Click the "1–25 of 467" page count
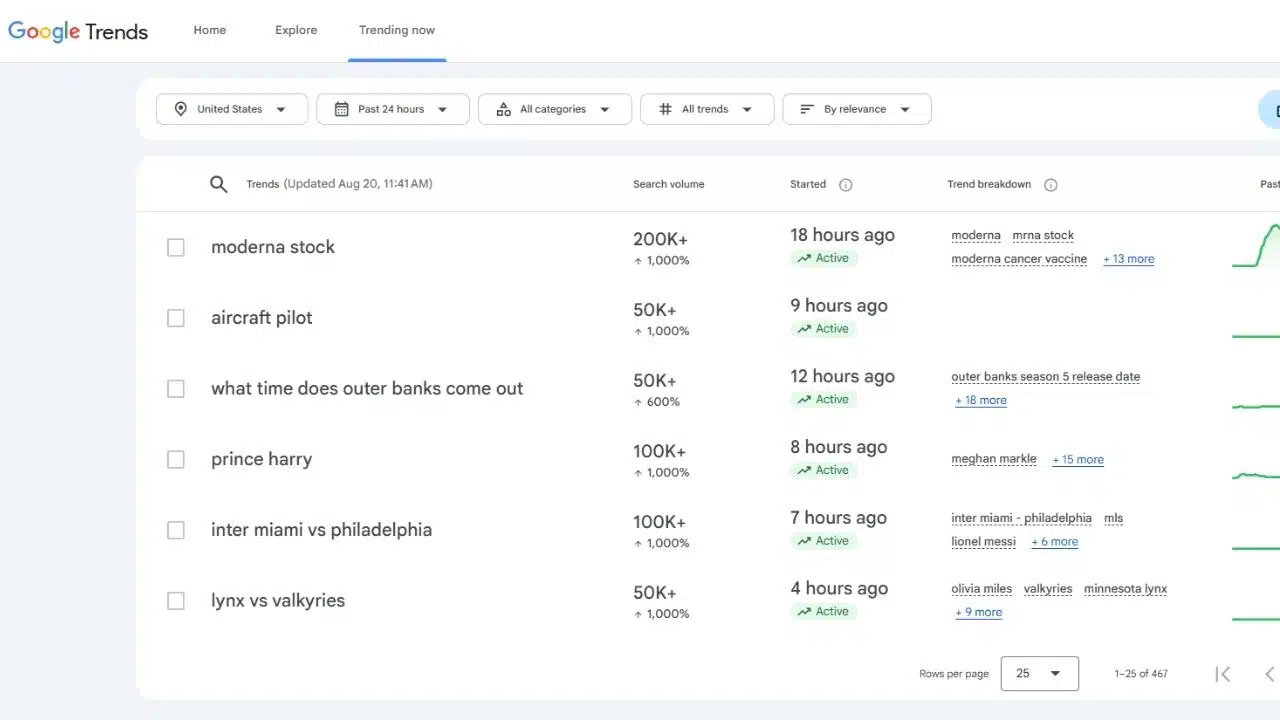The width and height of the screenshot is (1280, 720). (1141, 674)
